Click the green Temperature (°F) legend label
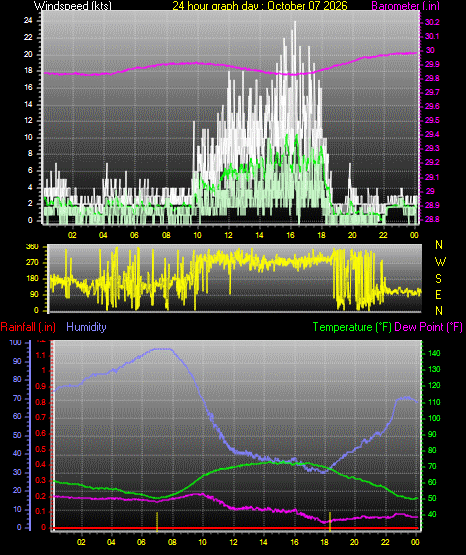The height and width of the screenshot is (555, 466). point(352,327)
